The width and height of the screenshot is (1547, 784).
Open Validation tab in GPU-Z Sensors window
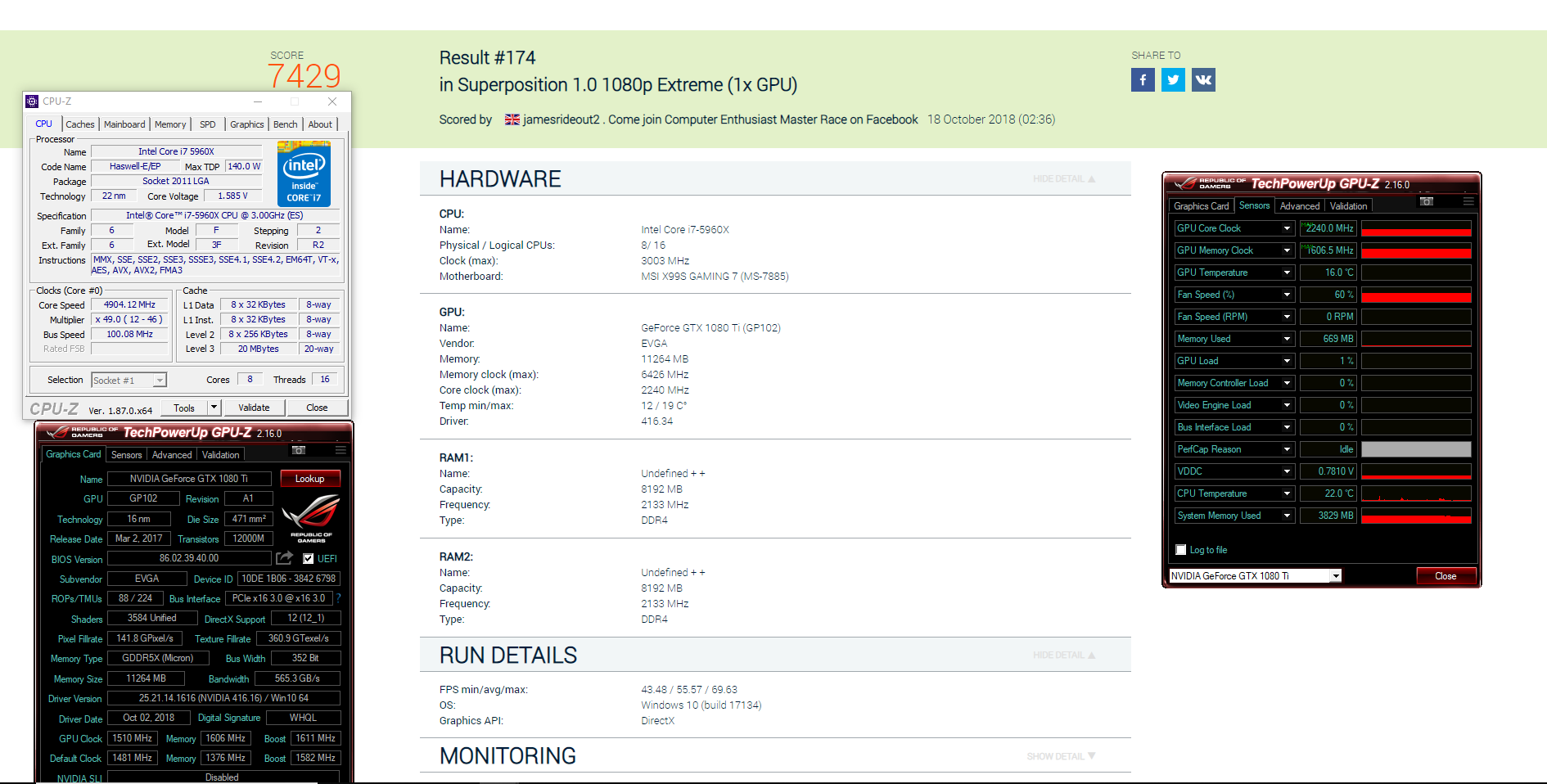click(x=1348, y=206)
